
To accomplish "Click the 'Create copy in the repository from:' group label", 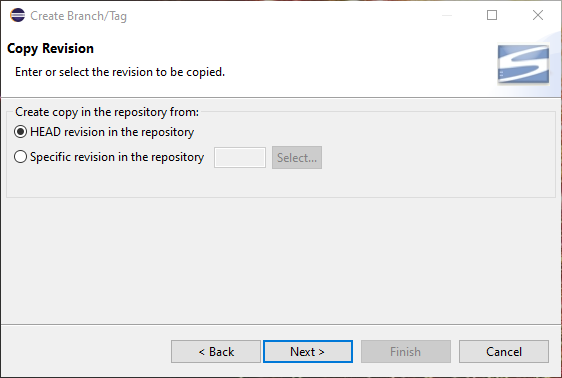I will click(107, 112).
